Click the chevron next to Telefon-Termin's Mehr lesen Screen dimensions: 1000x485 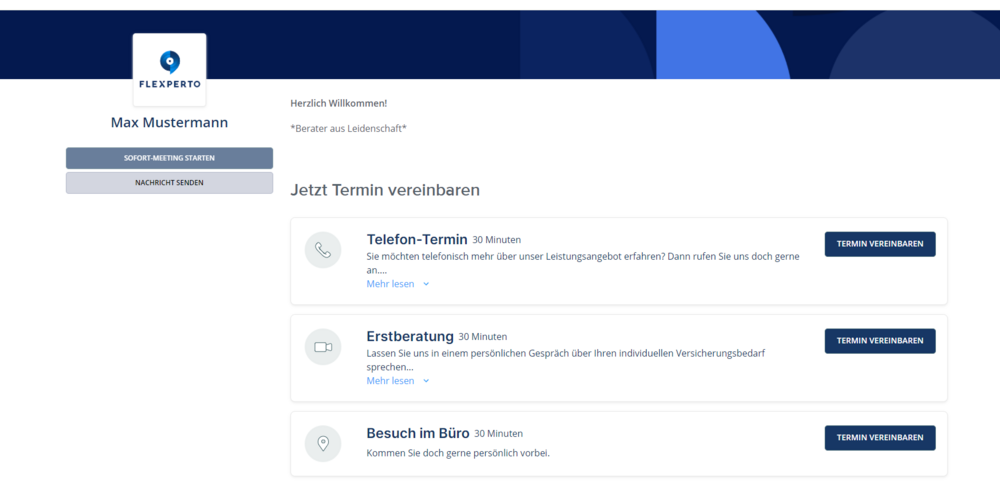point(426,285)
